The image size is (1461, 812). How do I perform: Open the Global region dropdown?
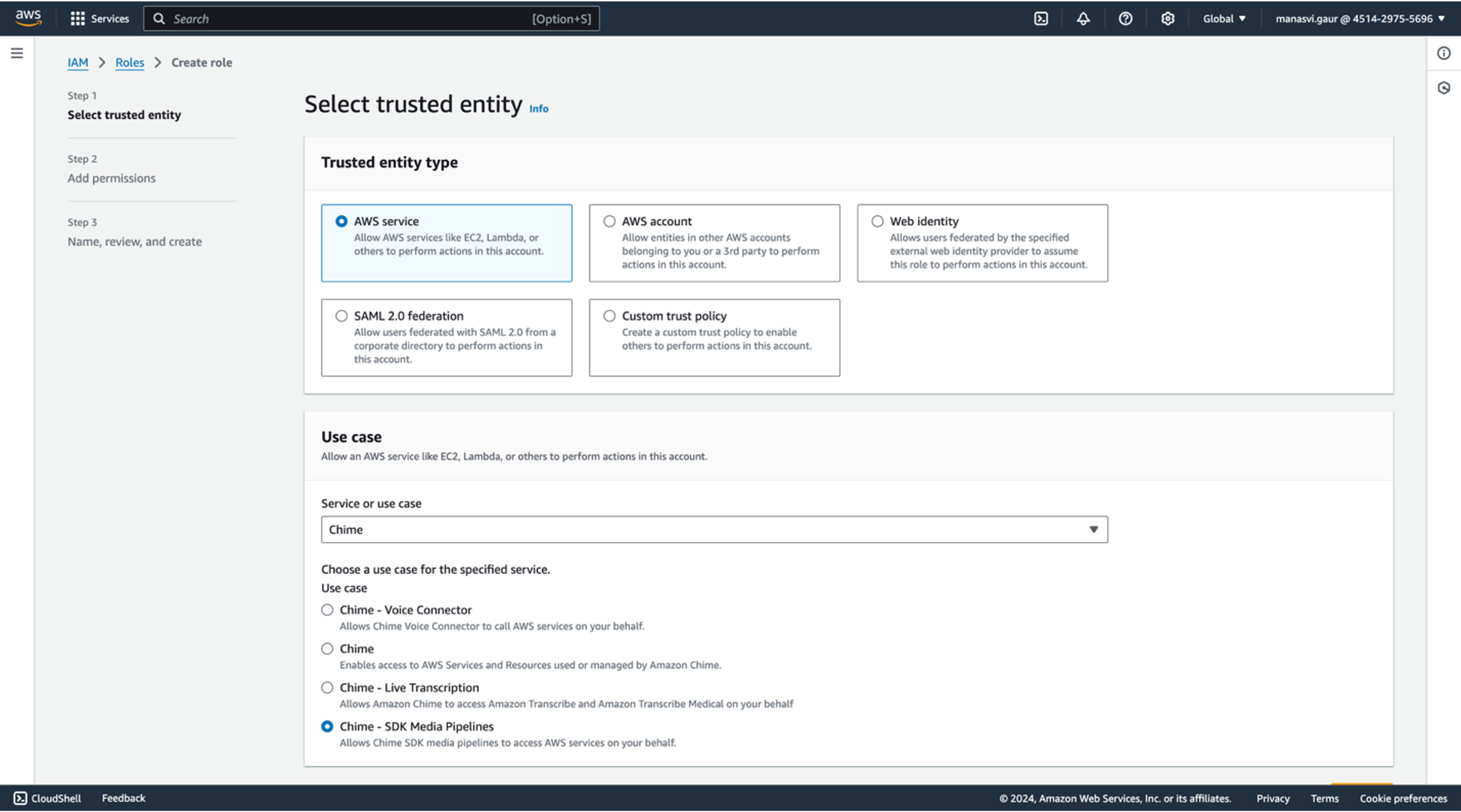tap(1224, 19)
